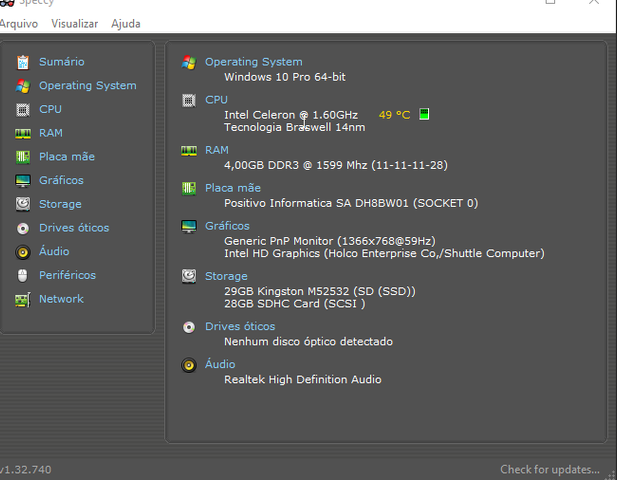The height and width of the screenshot is (480, 617).
Task: Click the CPU chip icon in summary panel
Action: coord(189,101)
